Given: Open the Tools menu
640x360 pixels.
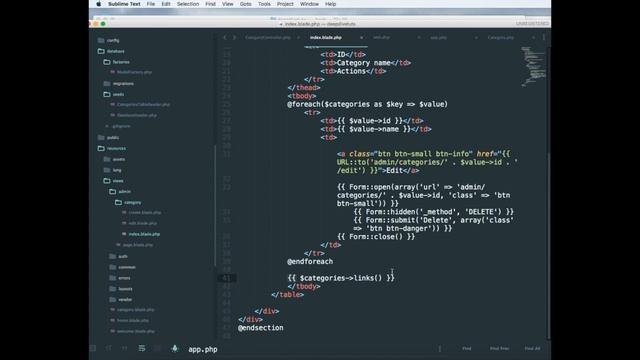Looking at the screenshot, I should tap(264, 4).
